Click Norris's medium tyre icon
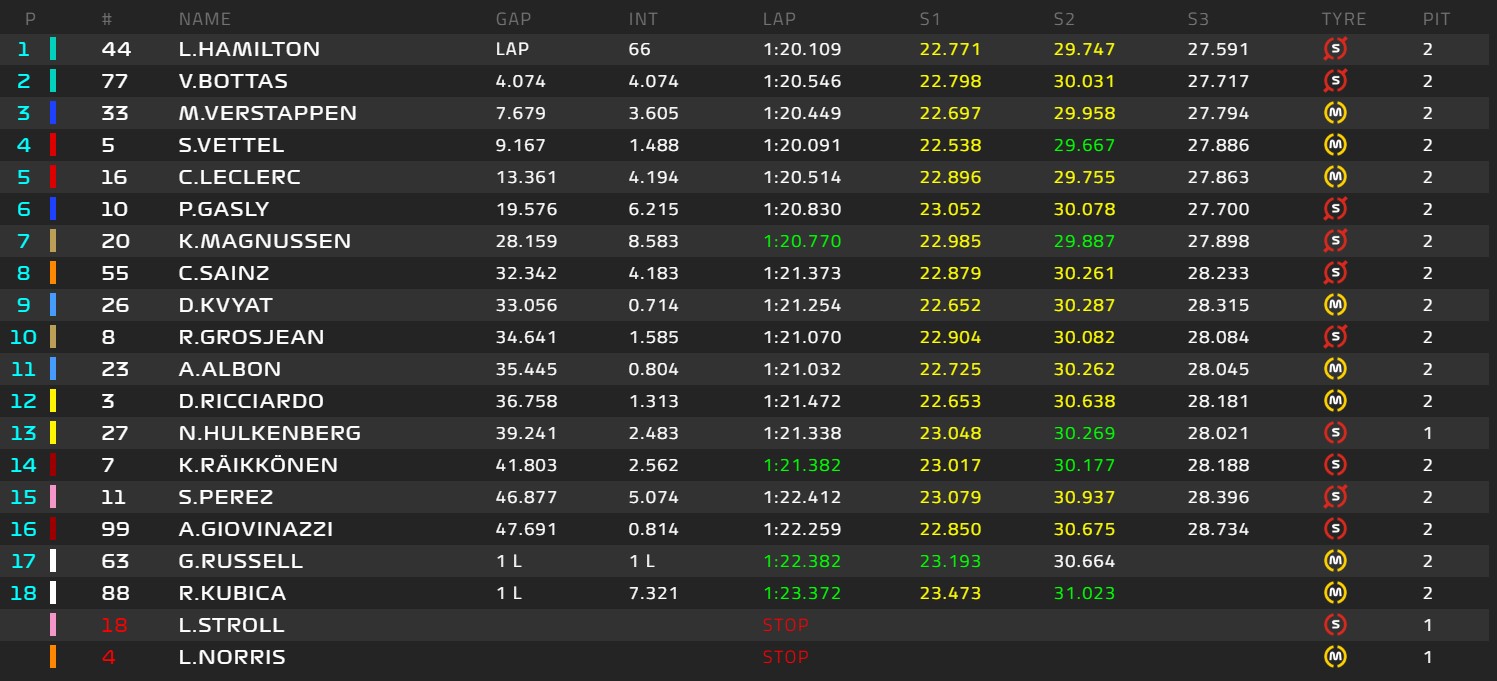 (x=1334, y=657)
